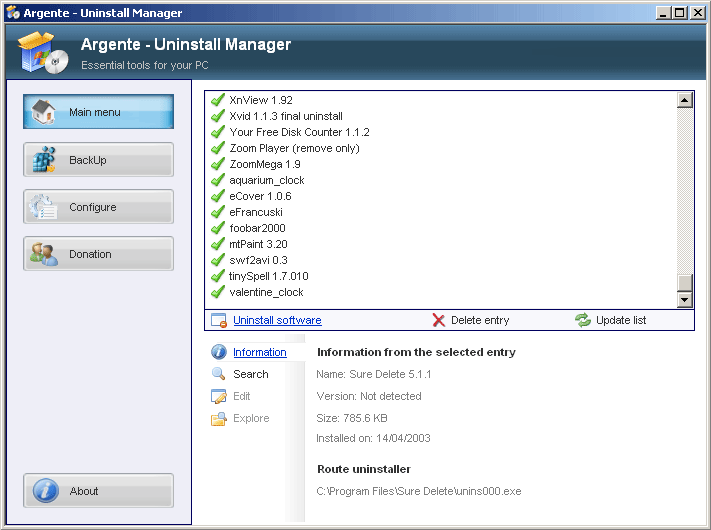The height and width of the screenshot is (530, 711).
Task: Click the Main menu house icon
Action: point(44,111)
